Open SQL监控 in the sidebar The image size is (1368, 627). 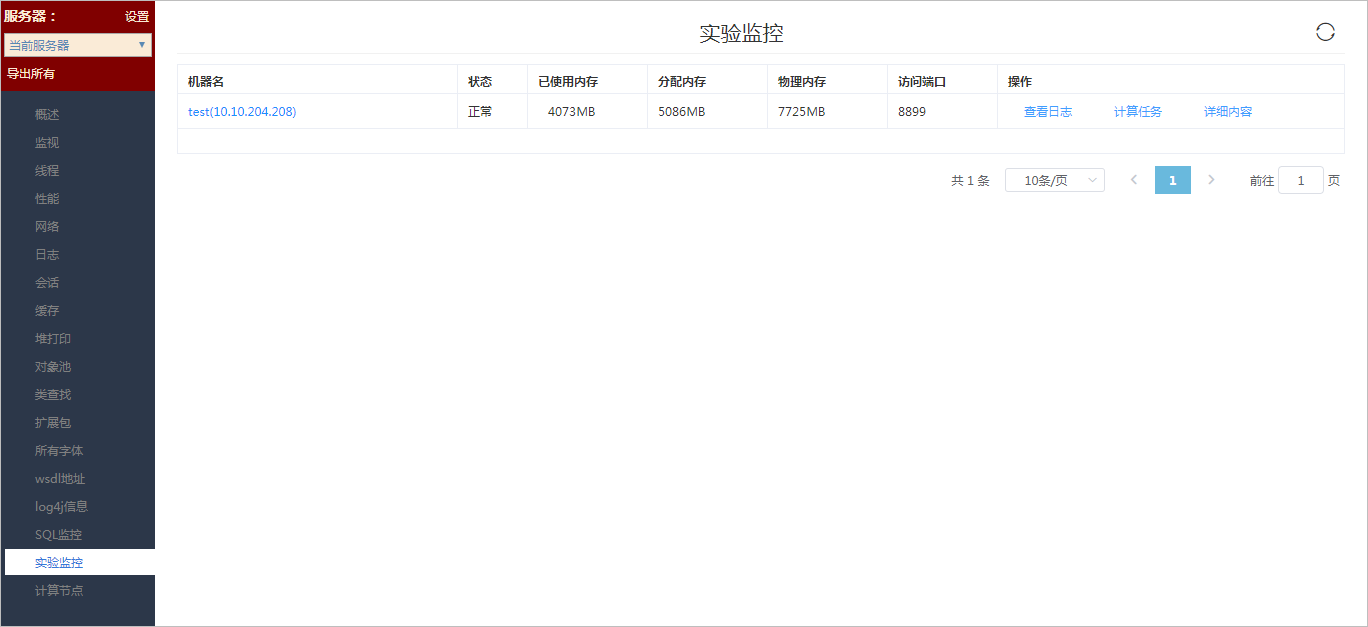point(58,535)
